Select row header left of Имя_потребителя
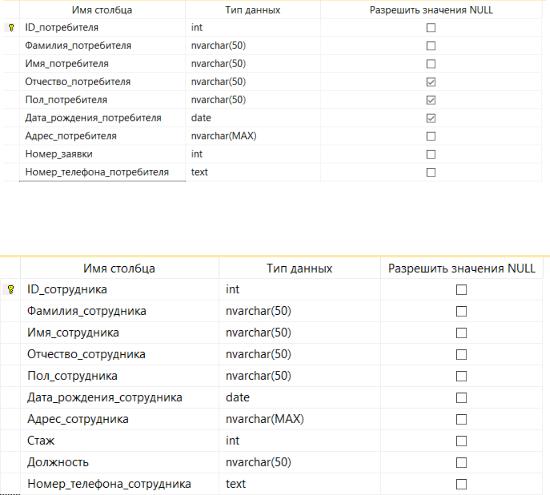This screenshot has width=550, height=495. [x=10, y=64]
